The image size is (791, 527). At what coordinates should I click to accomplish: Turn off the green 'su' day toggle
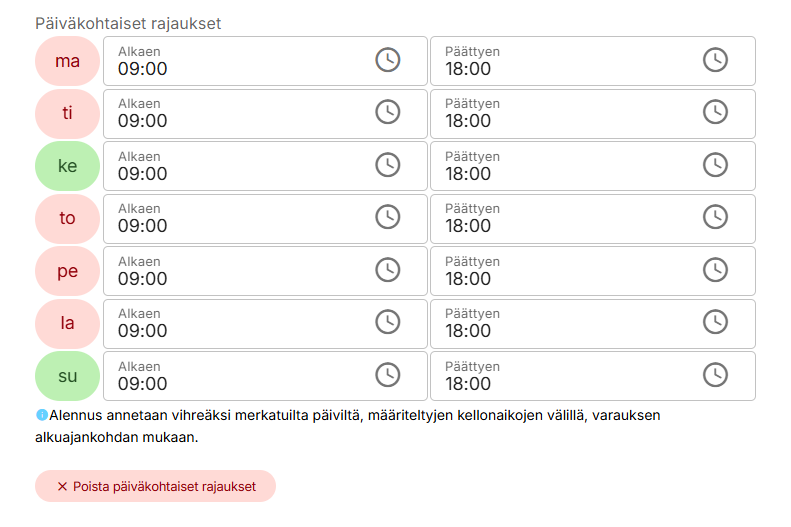pos(67,376)
